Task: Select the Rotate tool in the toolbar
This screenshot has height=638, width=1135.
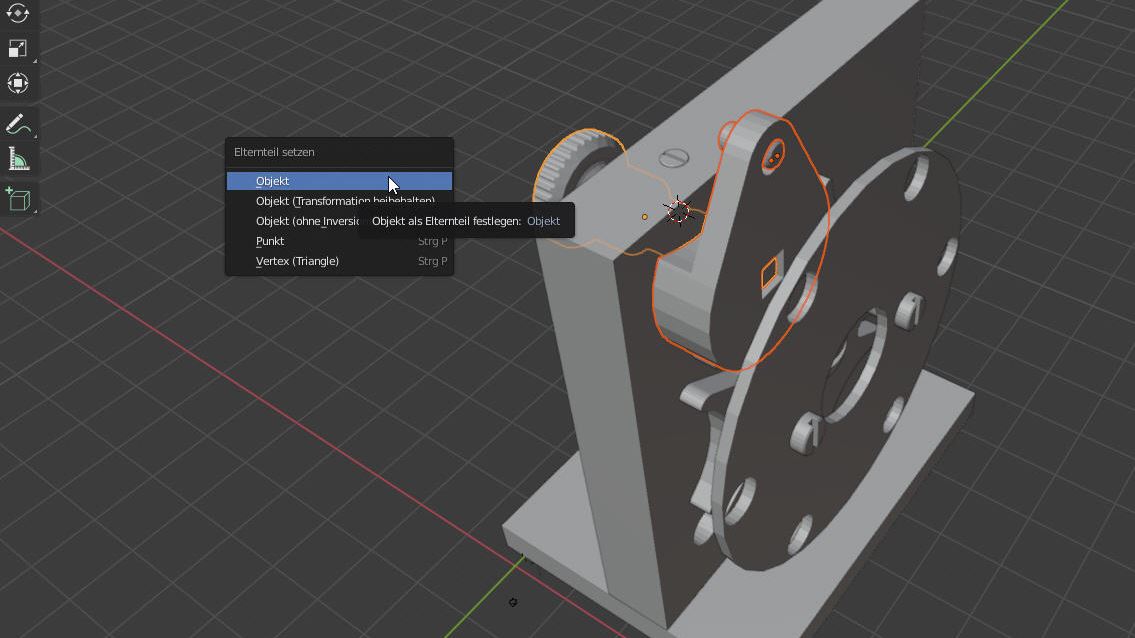Action: click(x=17, y=12)
